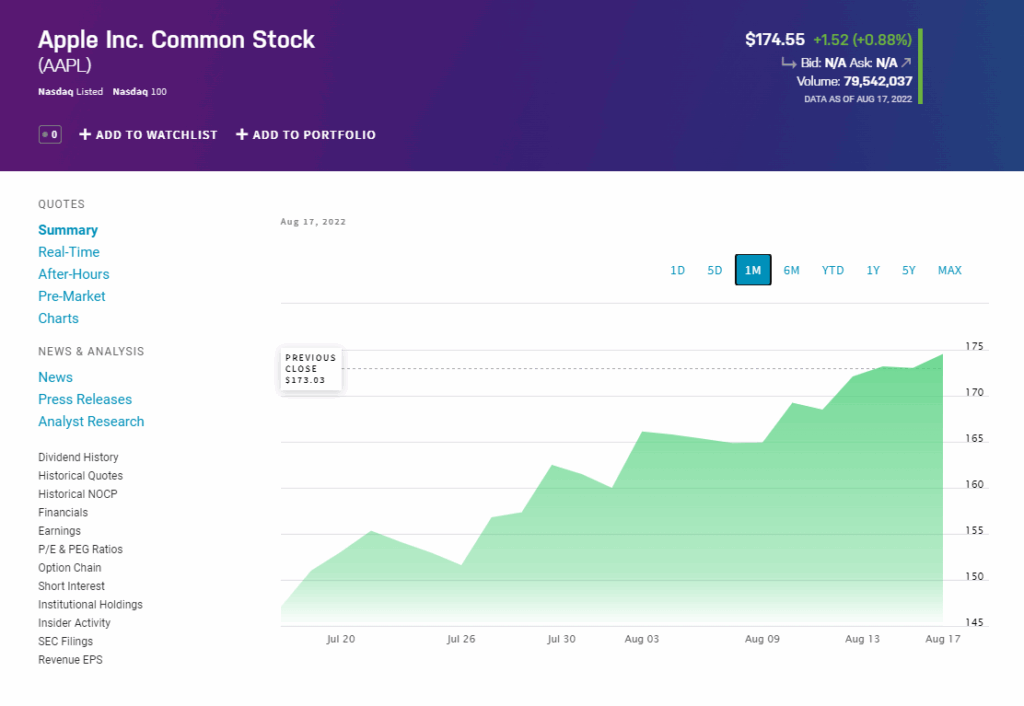
Task: Show MAX history chart range
Action: pos(949,271)
